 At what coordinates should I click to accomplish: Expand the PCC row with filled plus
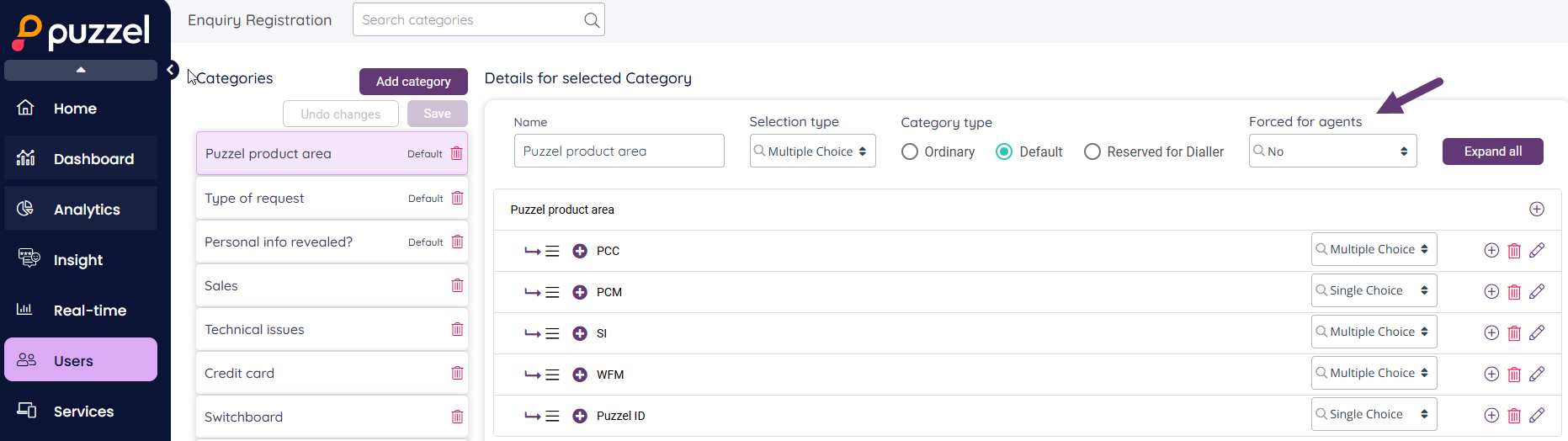580,251
